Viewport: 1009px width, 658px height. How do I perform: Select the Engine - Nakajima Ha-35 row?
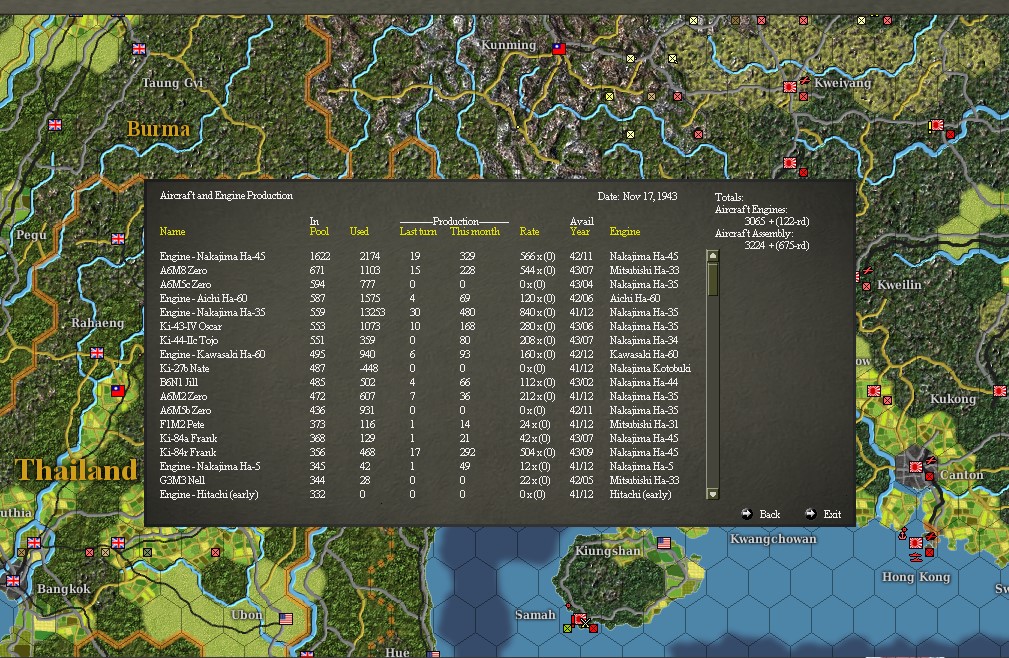tap(426, 313)
